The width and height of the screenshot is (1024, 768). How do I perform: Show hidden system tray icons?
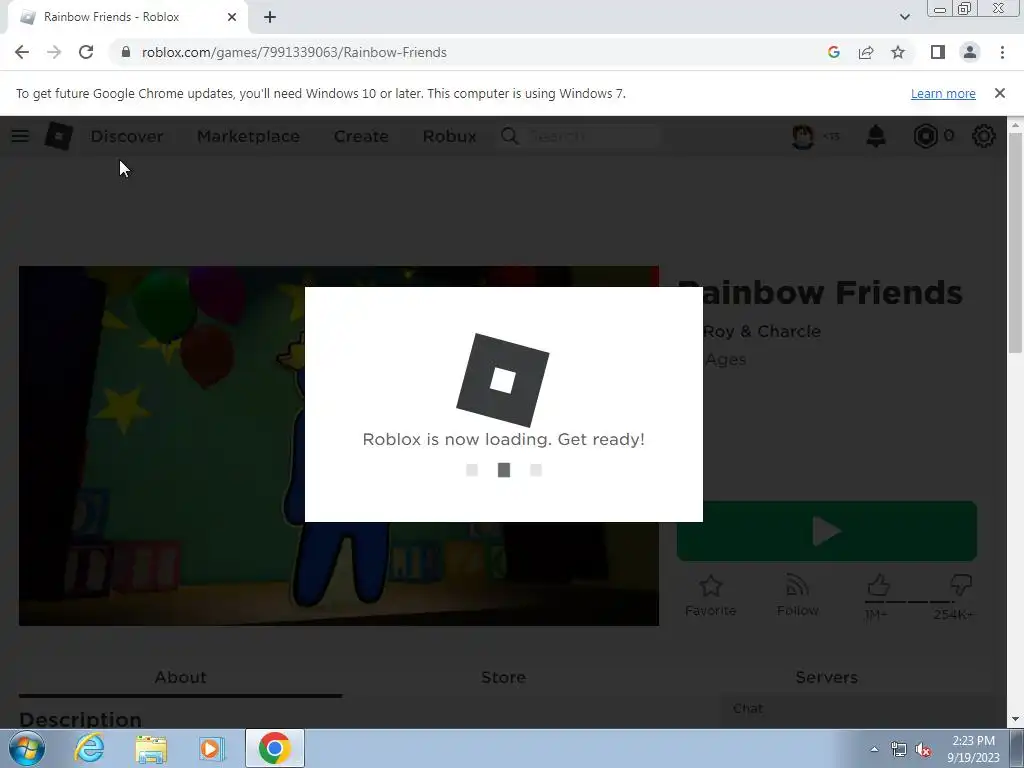pyautogui.click(x=874, y=749)
